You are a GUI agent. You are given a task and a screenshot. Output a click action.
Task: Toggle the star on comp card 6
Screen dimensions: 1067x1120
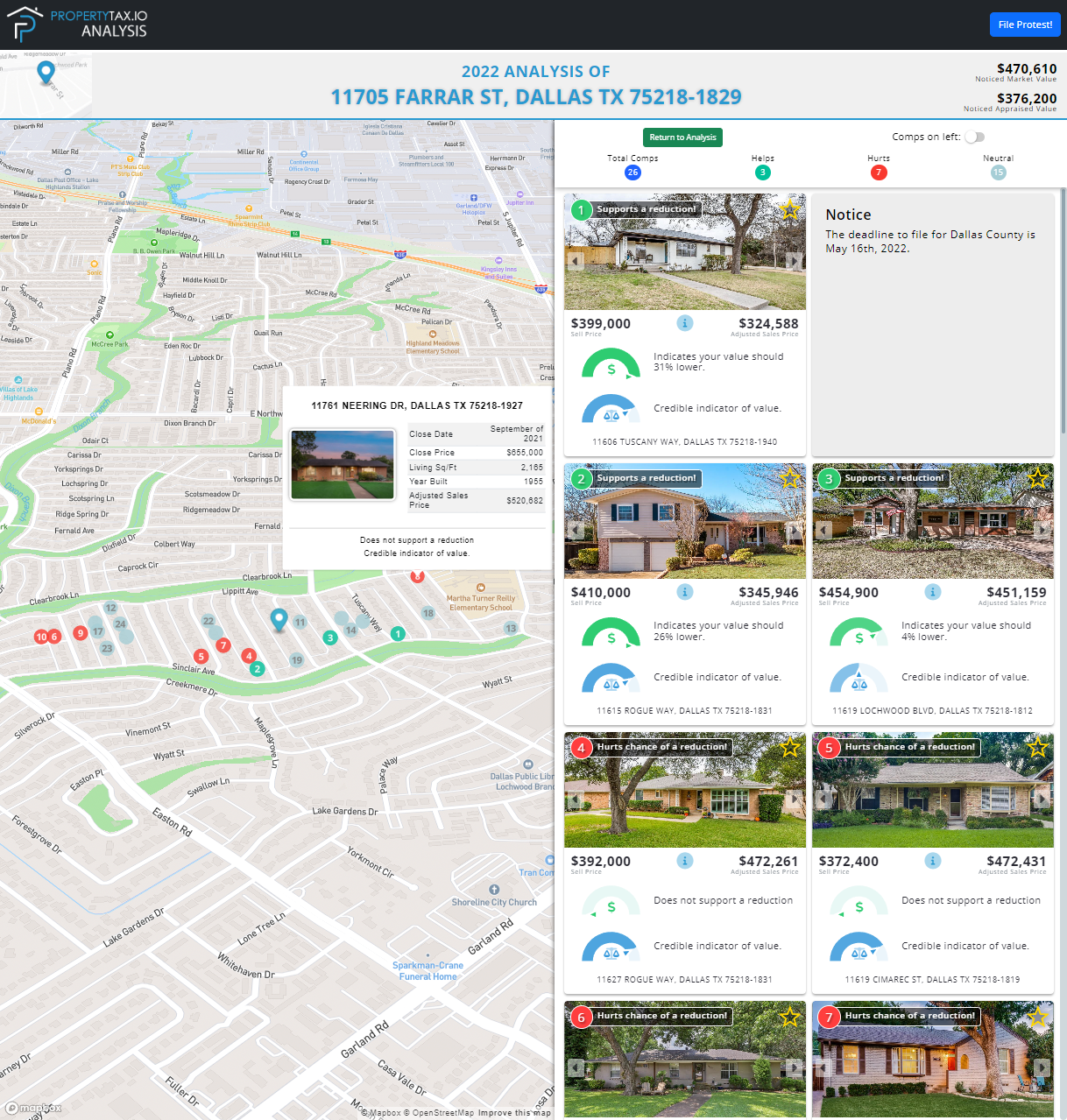coord(789,1016)
